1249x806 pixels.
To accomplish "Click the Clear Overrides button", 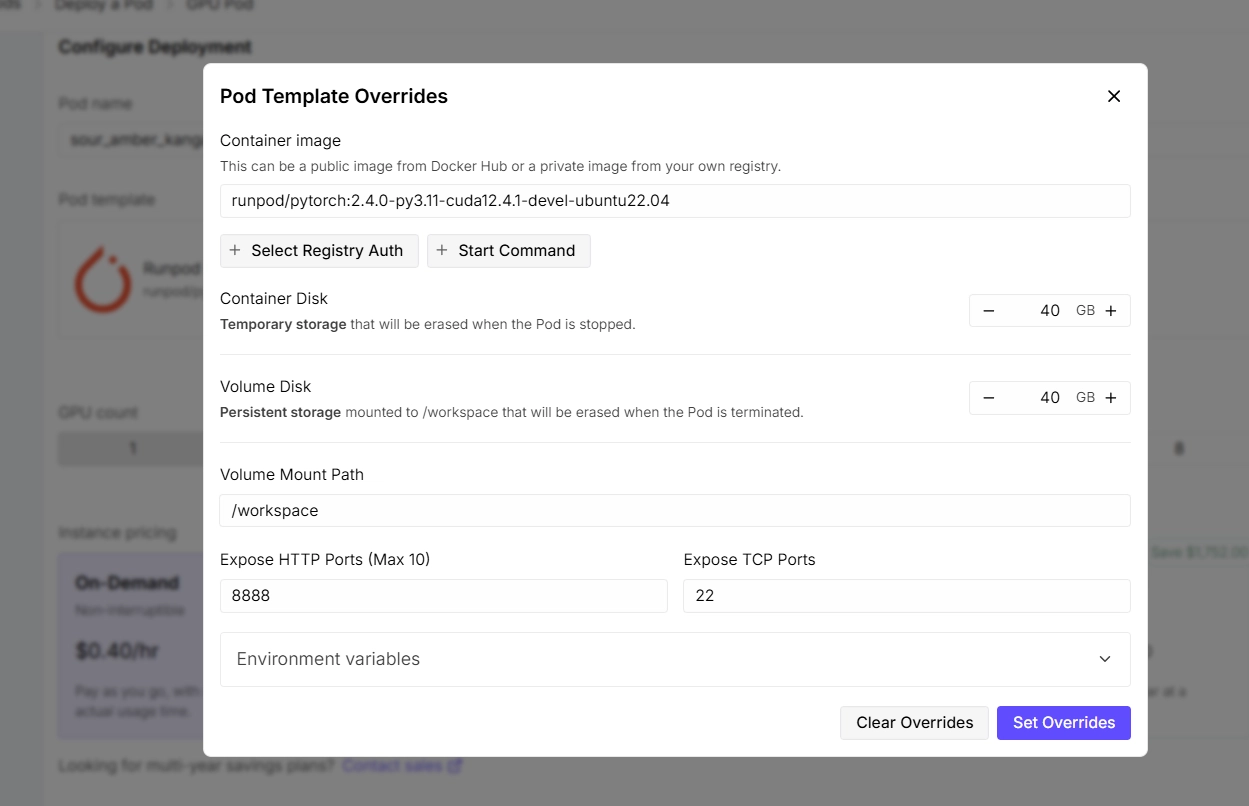I will click(x=915, y=723).
